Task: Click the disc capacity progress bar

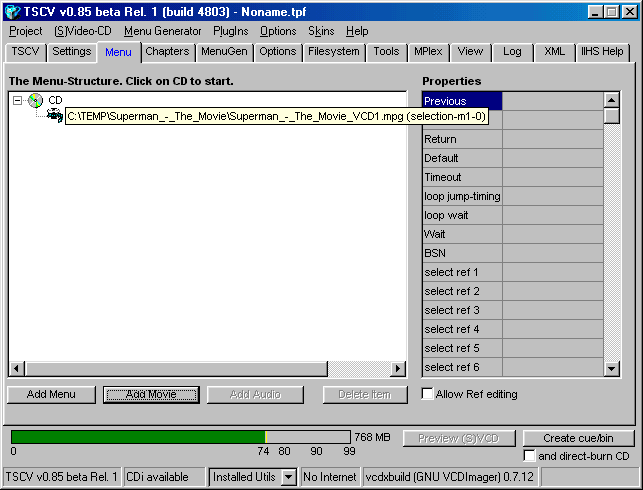Action: tap(180, 437)
